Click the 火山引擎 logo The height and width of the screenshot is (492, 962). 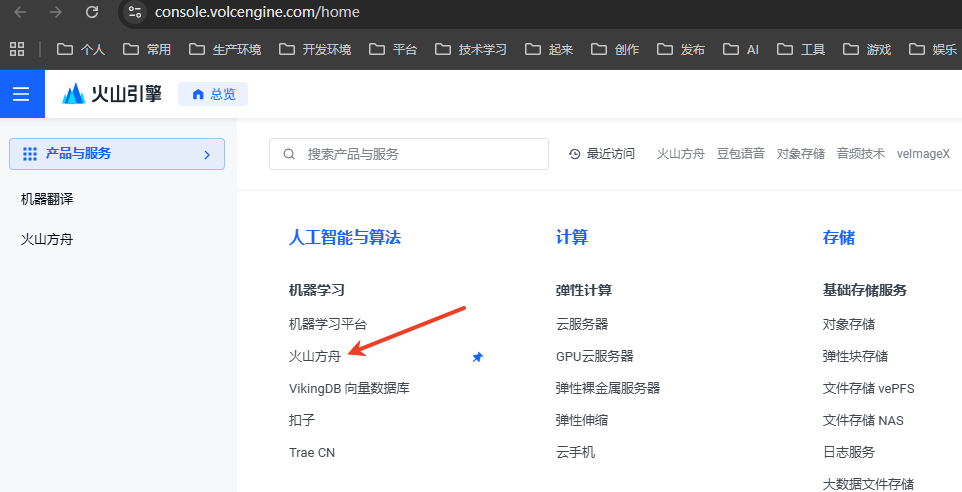[x=112, y=94]
